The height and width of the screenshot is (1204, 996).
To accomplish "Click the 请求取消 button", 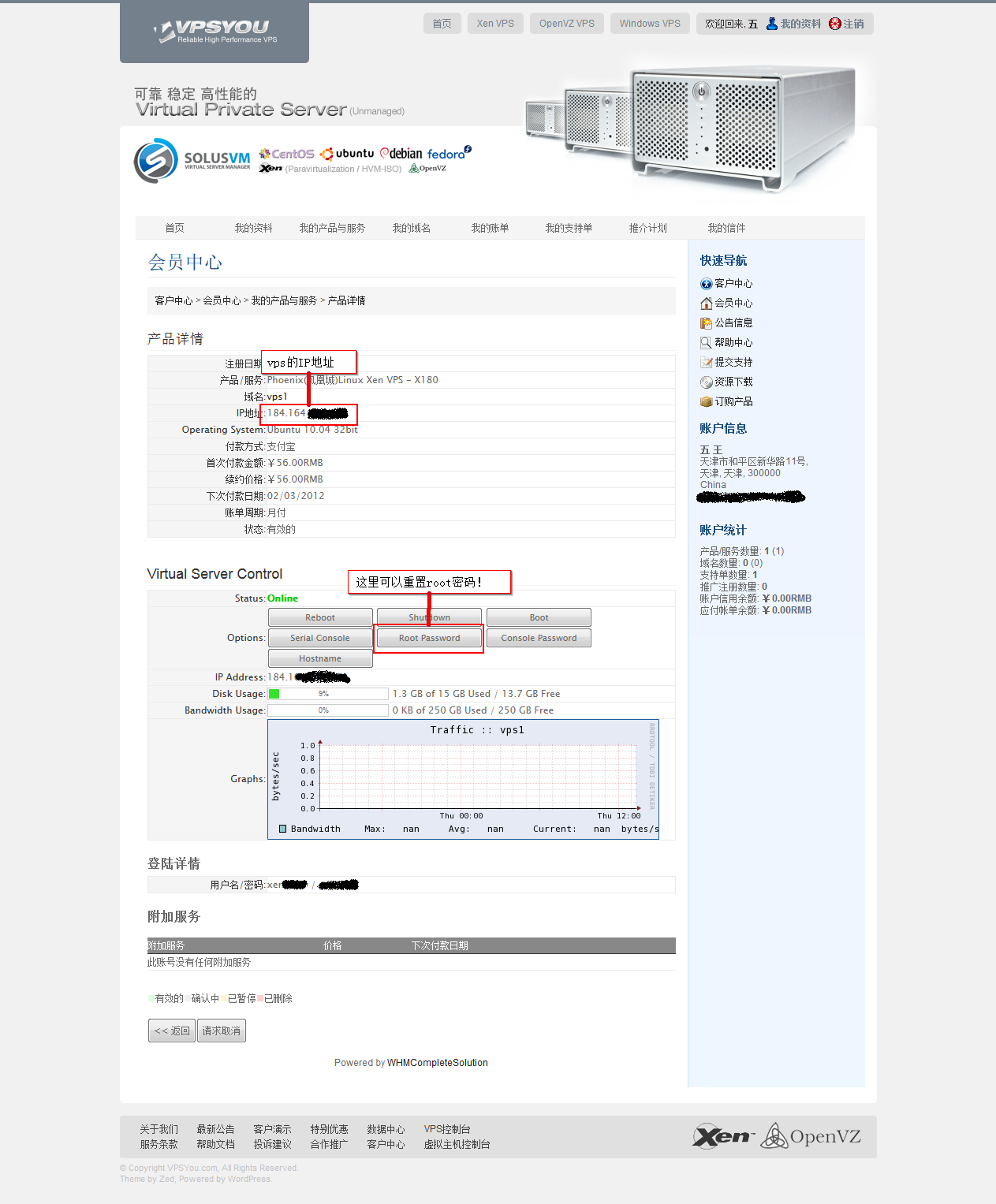I will (222, 1031).
